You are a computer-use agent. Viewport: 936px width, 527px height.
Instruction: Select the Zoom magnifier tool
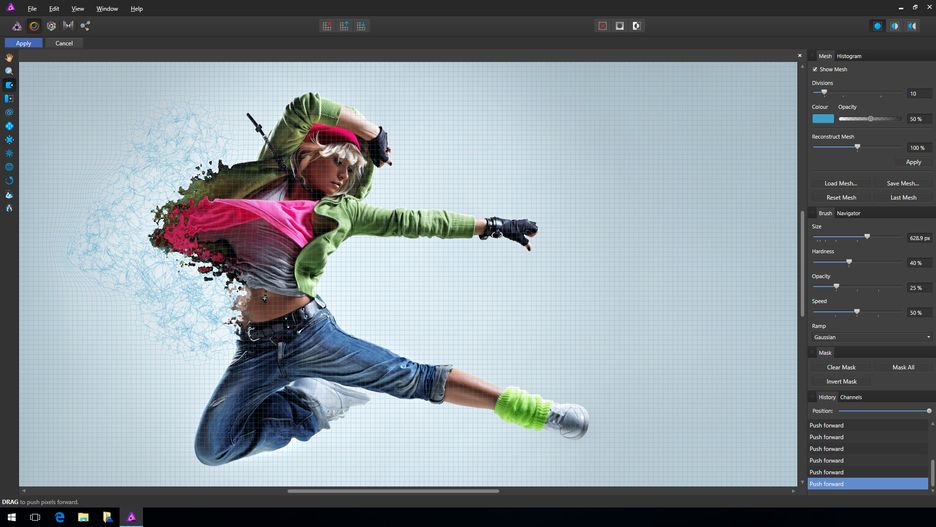[x=9, y=71]
